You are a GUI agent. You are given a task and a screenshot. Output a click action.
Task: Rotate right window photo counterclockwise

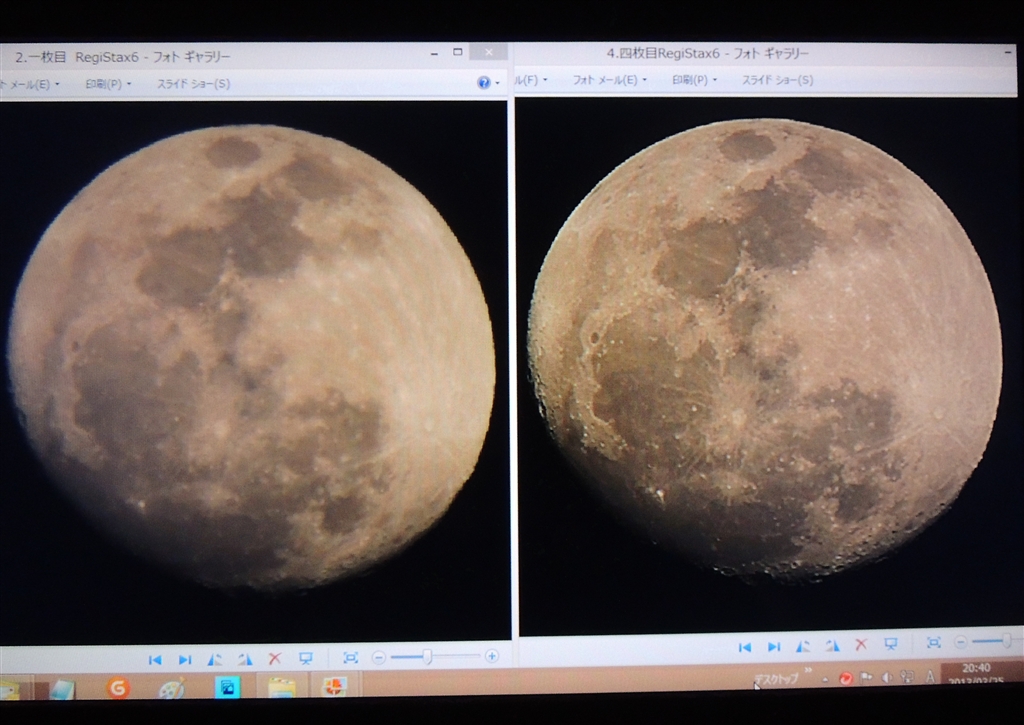tap(803, 646)
